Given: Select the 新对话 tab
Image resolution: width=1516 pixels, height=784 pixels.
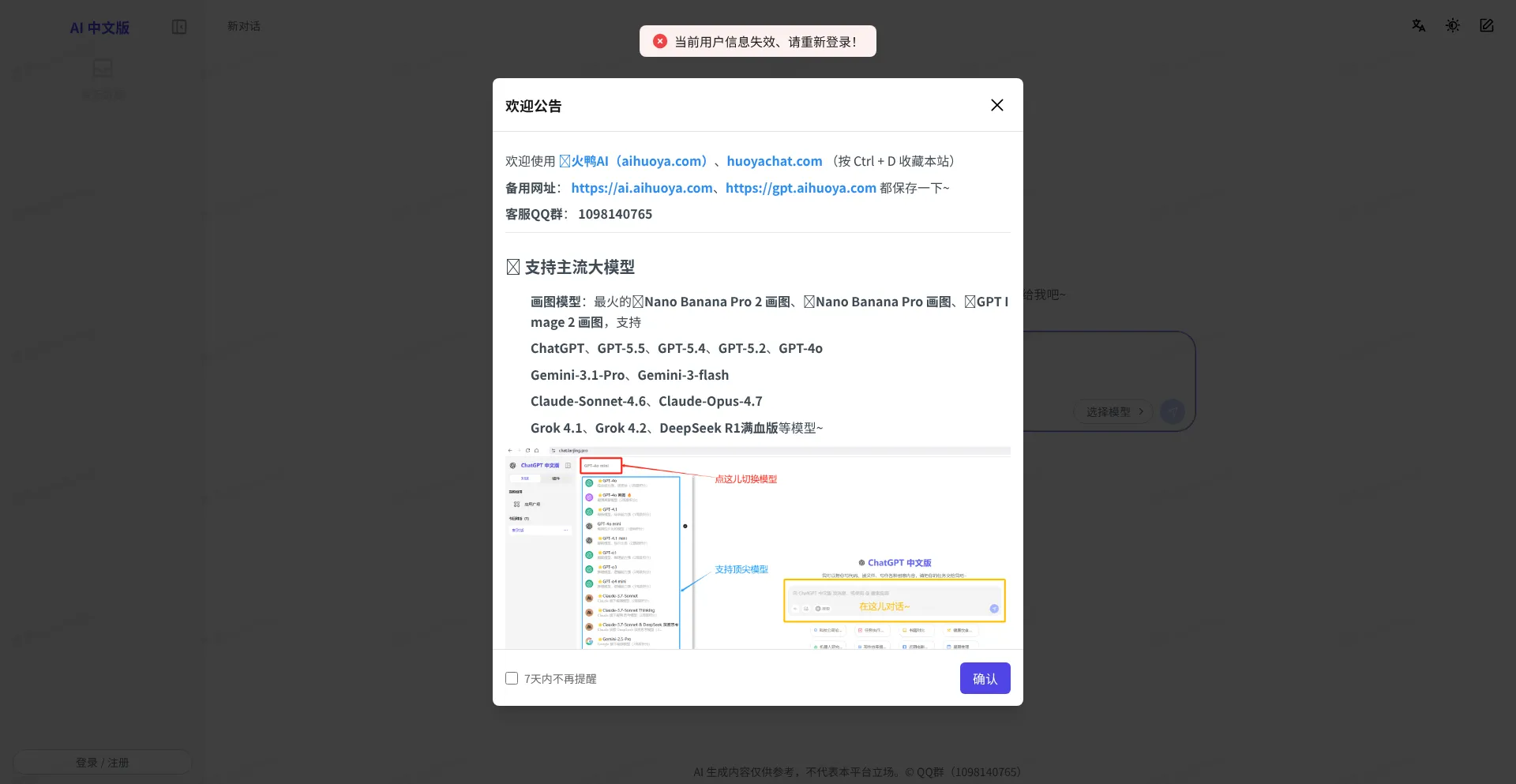Looking at the screenshot, I should coord(244,26).
